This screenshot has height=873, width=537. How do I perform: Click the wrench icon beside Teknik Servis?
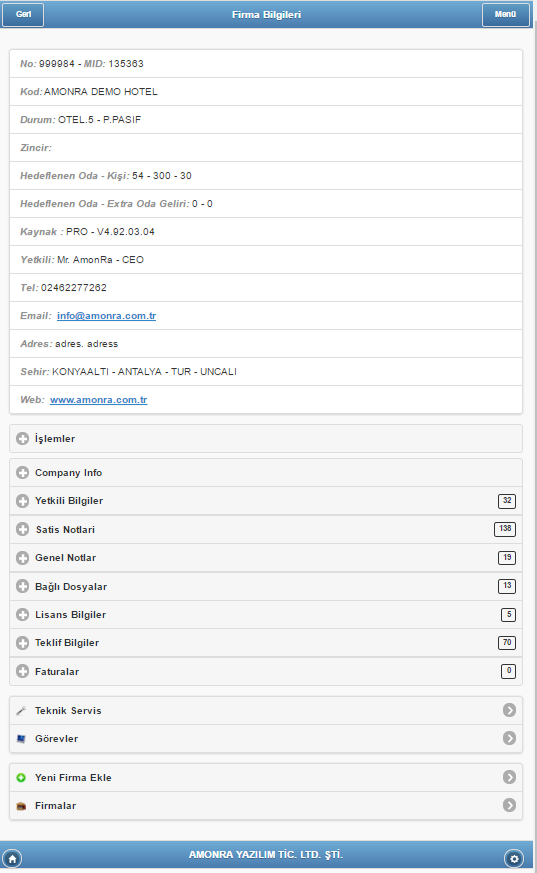21,710
